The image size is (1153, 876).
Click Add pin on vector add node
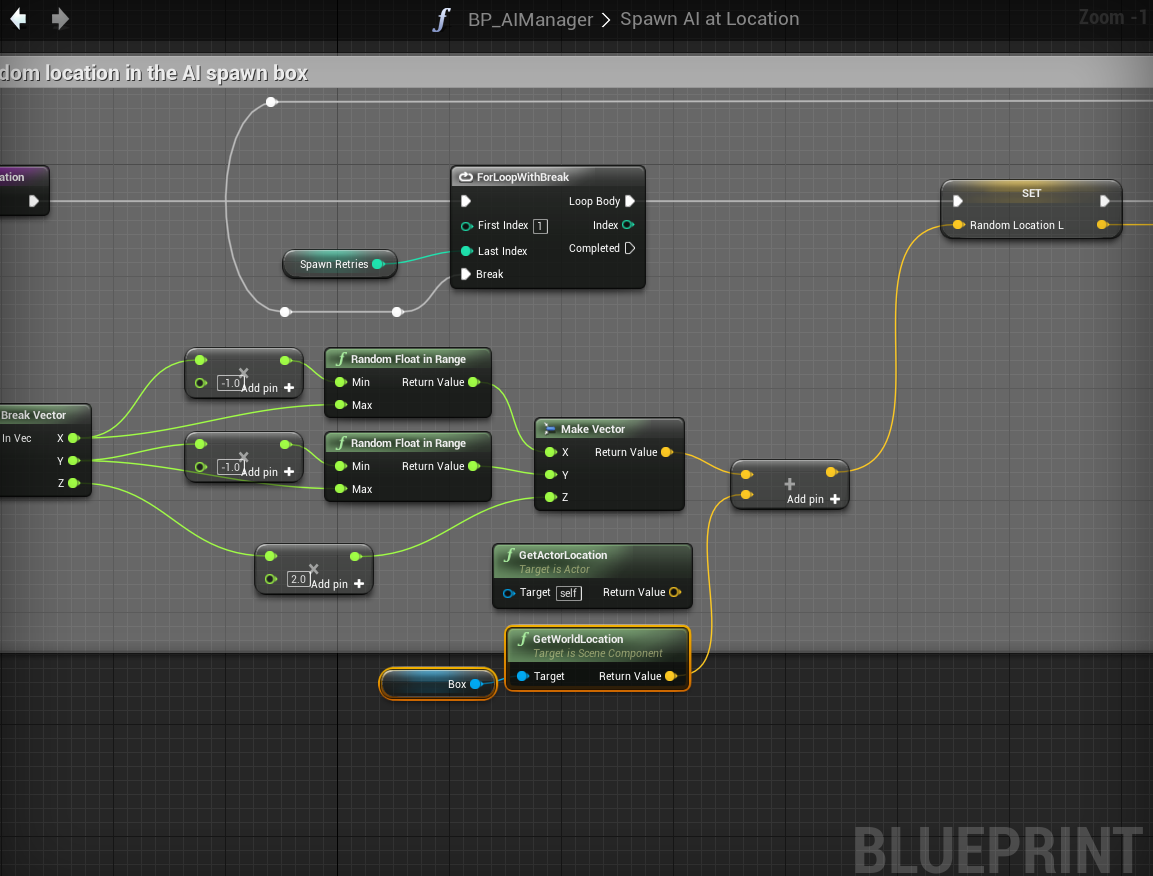(x=813, y=499)
